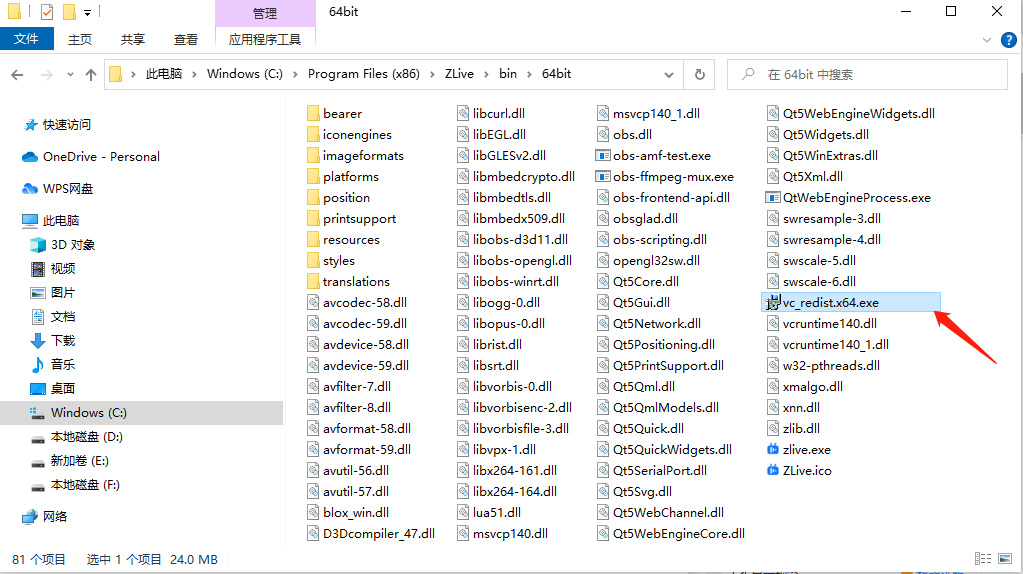Switch to the 主页 ribbon tab

(80, 40)
